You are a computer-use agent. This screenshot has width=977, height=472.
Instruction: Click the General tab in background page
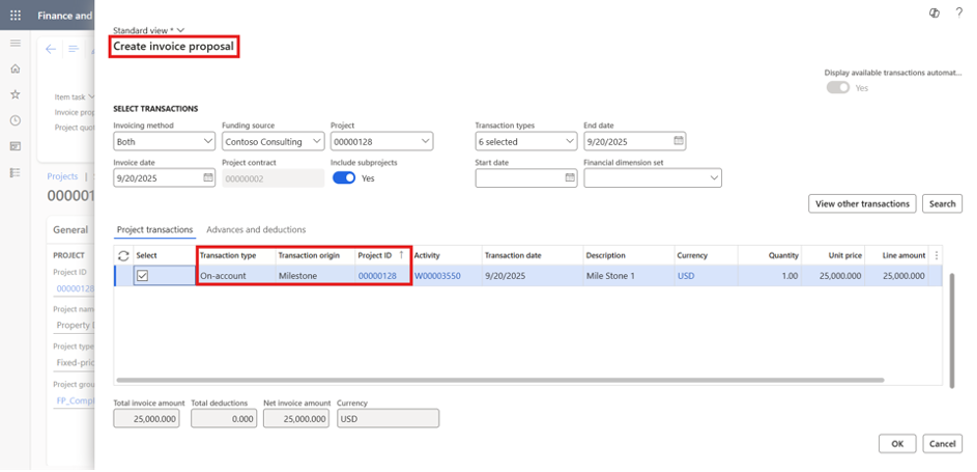coord(70,230)
